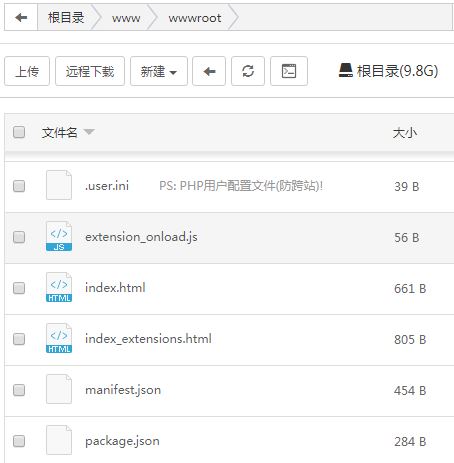Click the HTML icon of index_extensions.html
This screenshot has height=463, width=454.
[x=59, y=338]
